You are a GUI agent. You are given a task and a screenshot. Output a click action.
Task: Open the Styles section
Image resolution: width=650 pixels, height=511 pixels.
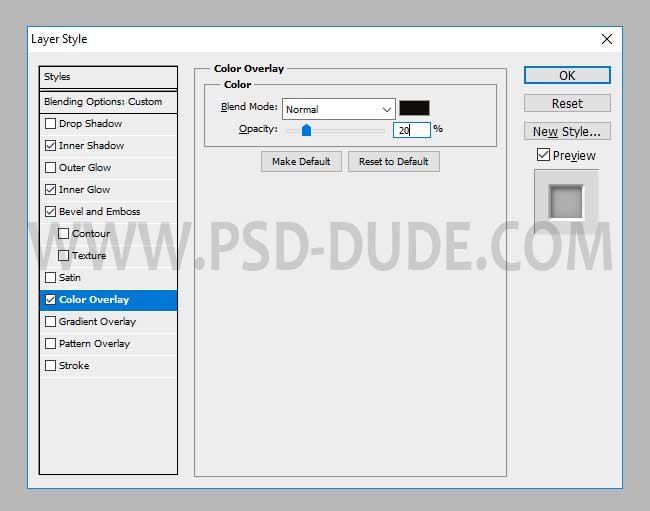pyautogui.click(x=108, y=77)
